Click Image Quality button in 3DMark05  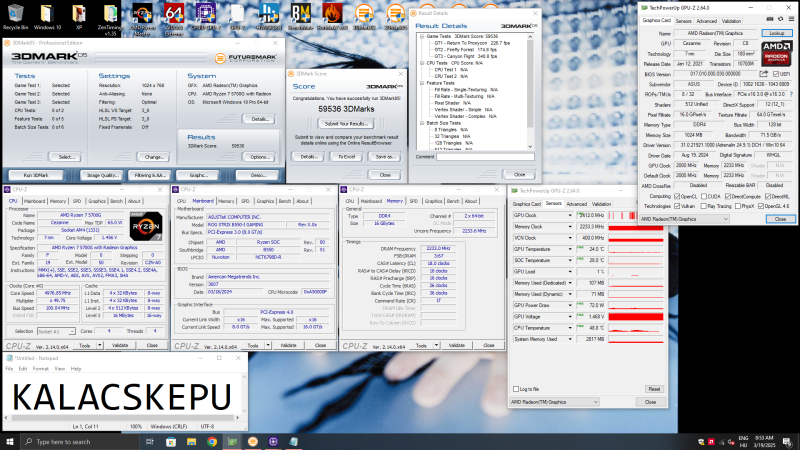click(x=103, y=175)
